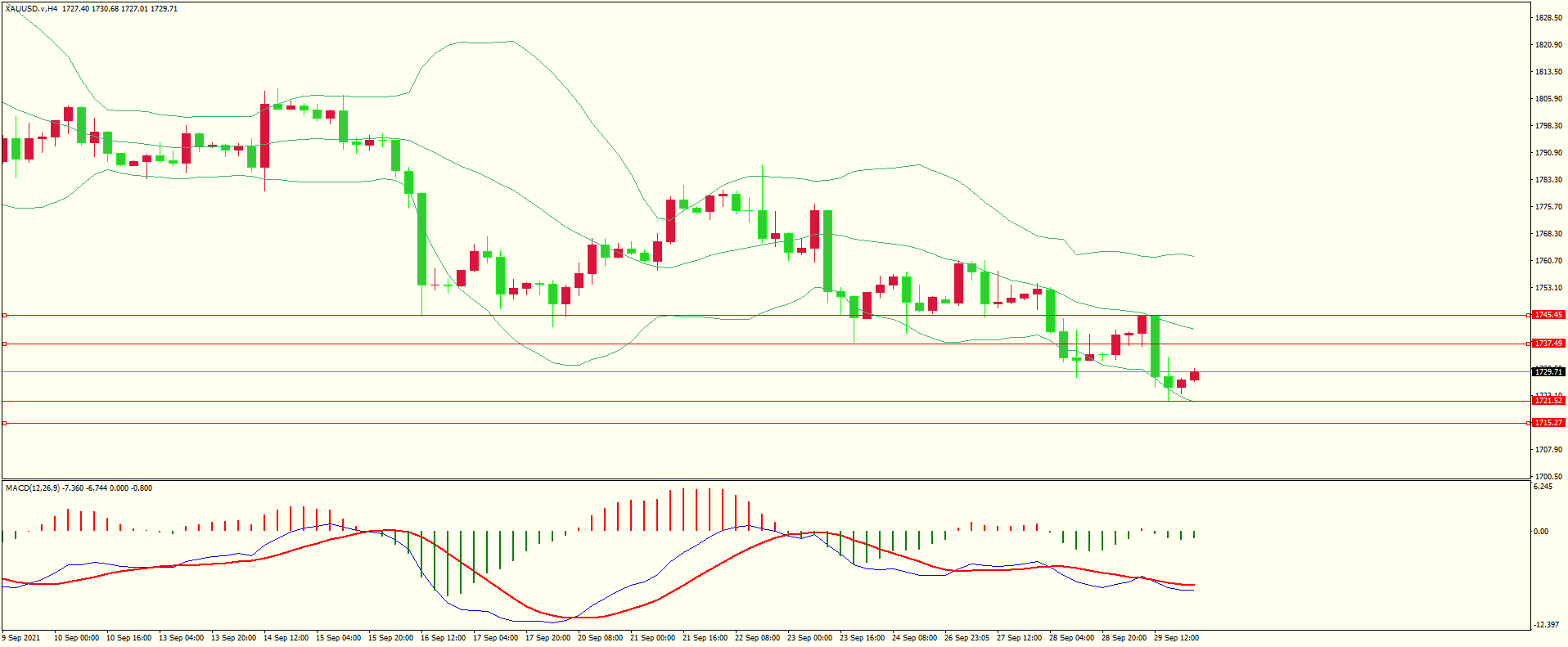Viewport: 1568px width, 647px height.
Task: Click price axis value 1760.70
Action: 1548,261
